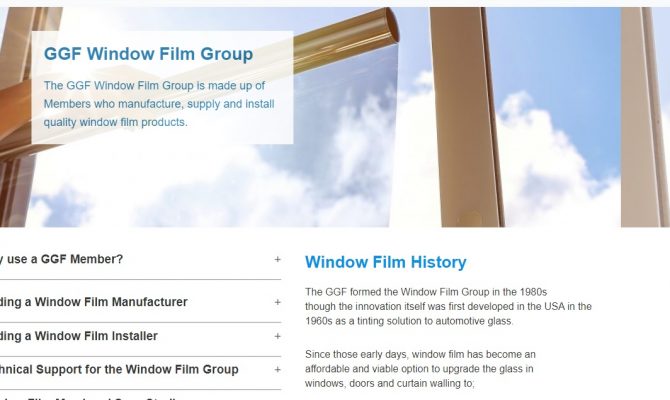Click paragraph 'The GGF formed the Window Film Group'
Image resolution: width=670 pixels, height=400 pixels.
click(448, 306)
